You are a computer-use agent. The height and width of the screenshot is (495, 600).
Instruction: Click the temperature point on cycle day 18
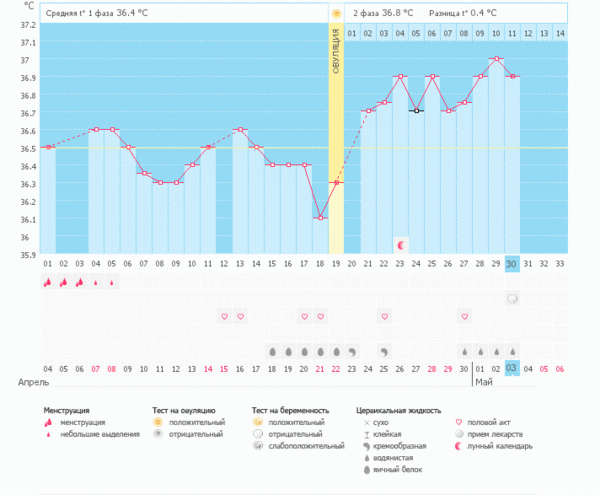[x=320, y=217]
